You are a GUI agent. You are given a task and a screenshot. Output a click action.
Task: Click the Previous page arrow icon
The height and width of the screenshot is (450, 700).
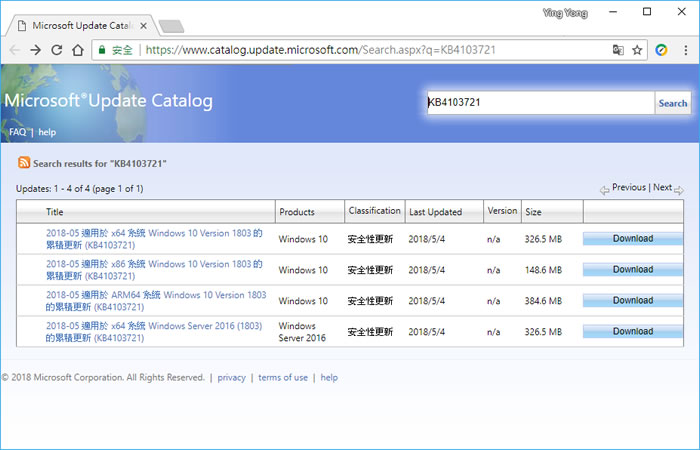pos(604,190)
